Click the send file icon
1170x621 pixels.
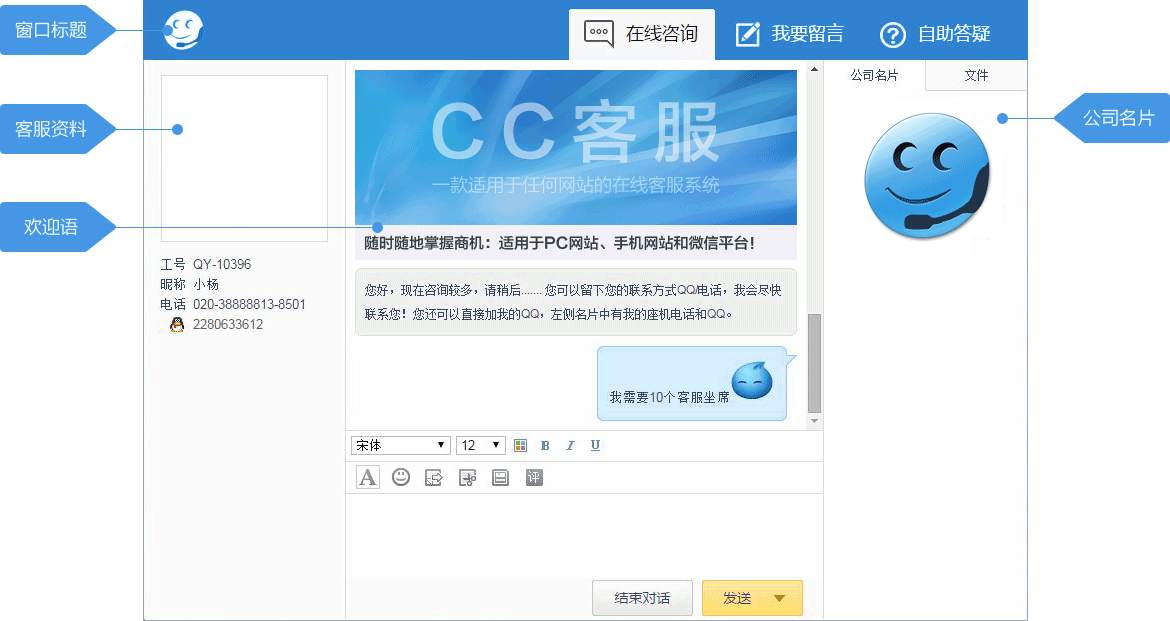(x=434, y=478)
